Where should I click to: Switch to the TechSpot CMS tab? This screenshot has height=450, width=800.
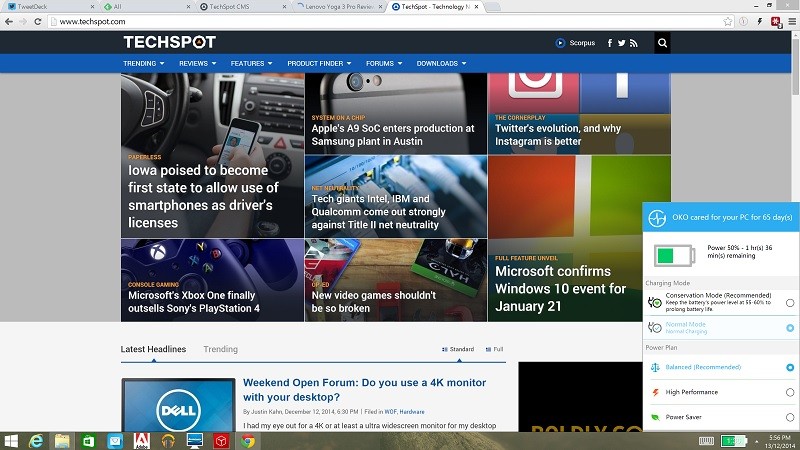[x=242, y=7]
